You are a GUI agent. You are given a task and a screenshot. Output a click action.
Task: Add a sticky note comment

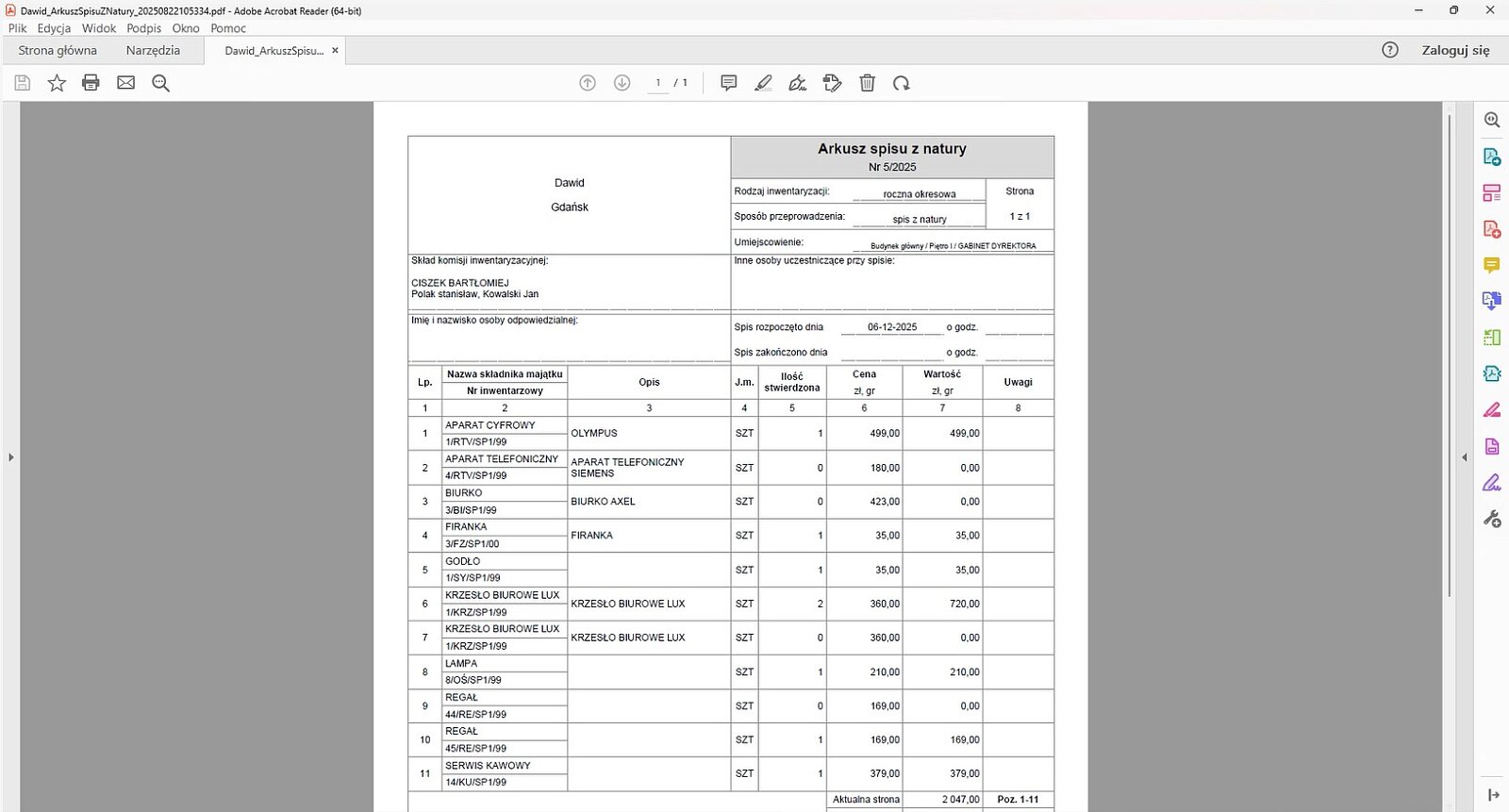click(x=728, y=83)
